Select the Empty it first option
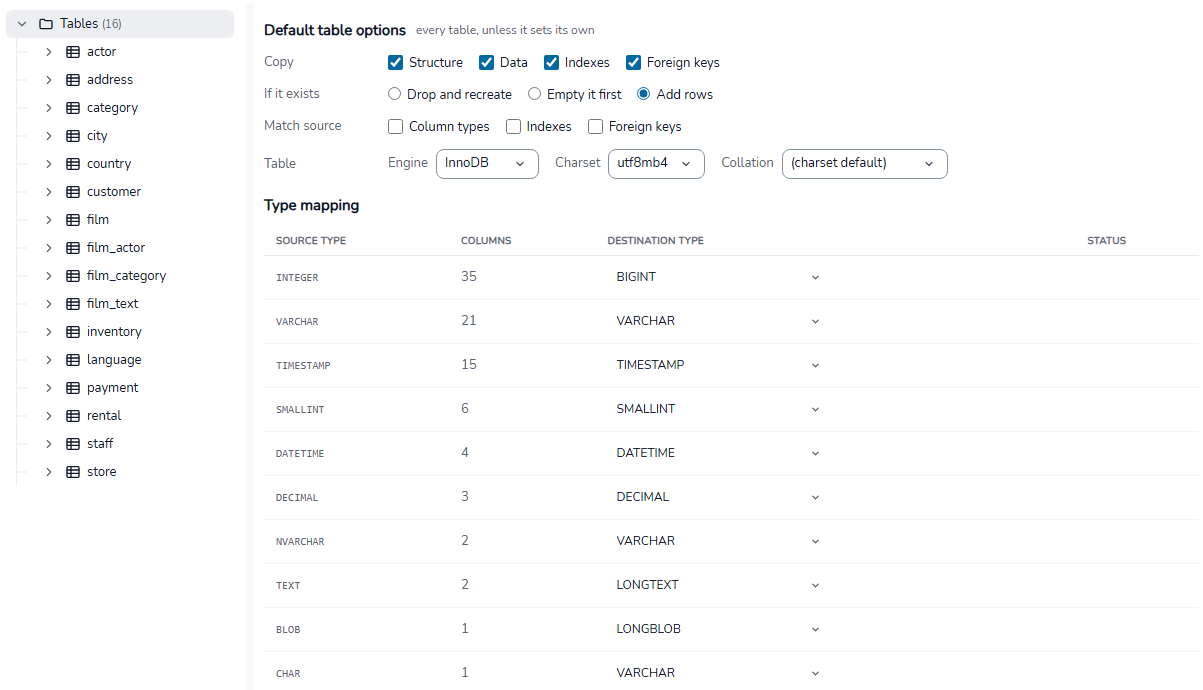The image size is (1203, 690). [534, 94]
